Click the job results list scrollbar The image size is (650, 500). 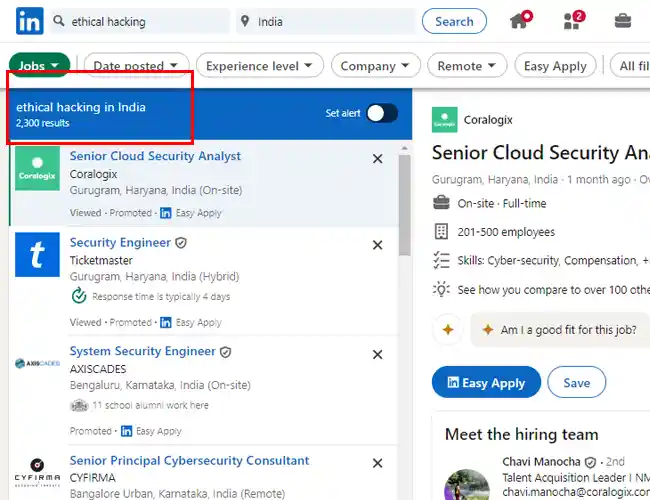(x=405, y=205)
